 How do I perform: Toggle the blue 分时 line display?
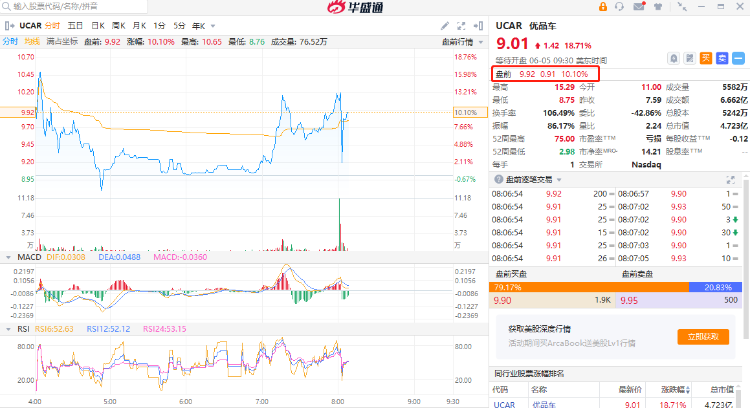tap(10, 42)
